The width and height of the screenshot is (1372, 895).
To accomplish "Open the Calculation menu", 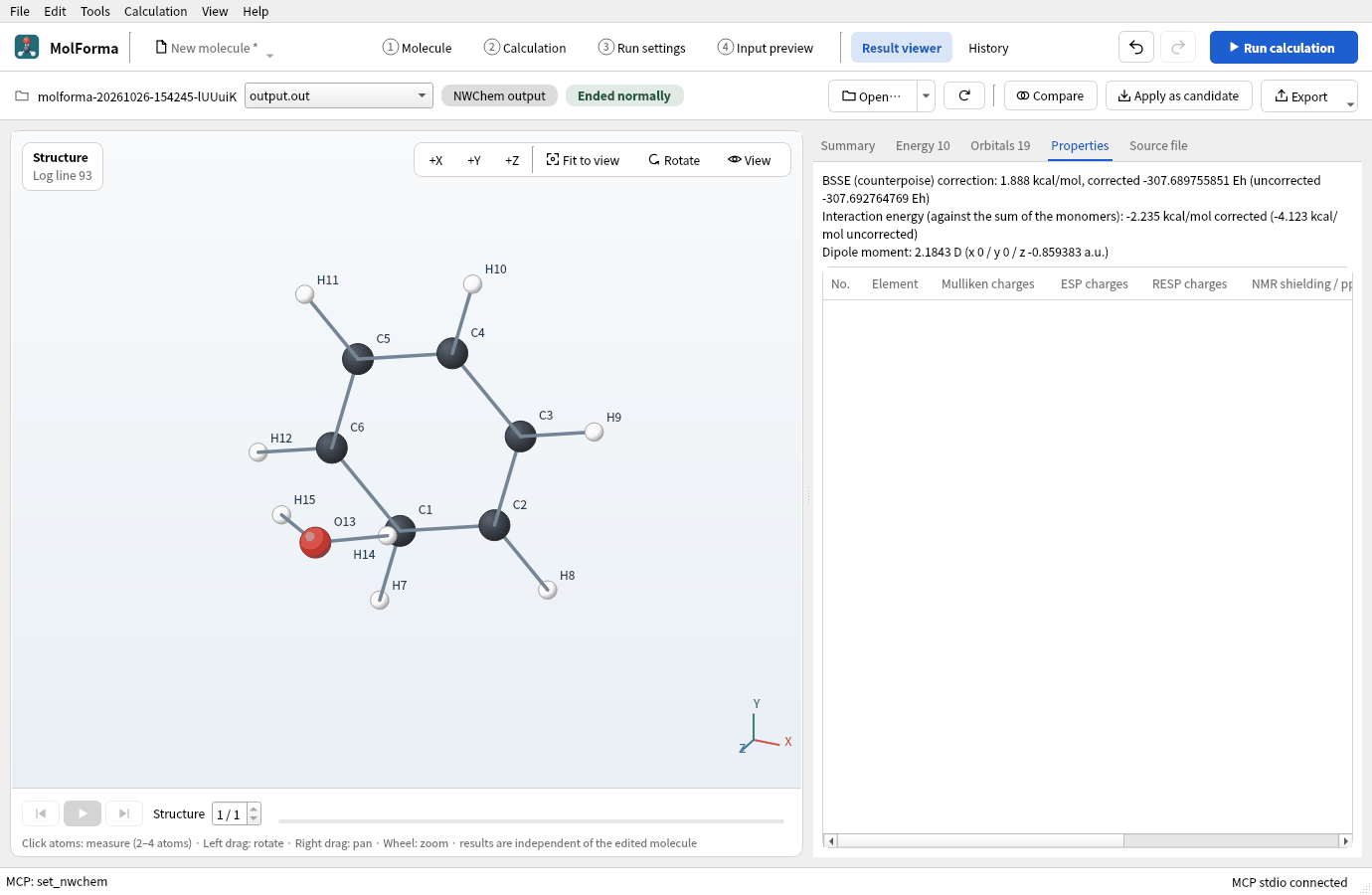I will pyautogui.click(x=155, y=11).
